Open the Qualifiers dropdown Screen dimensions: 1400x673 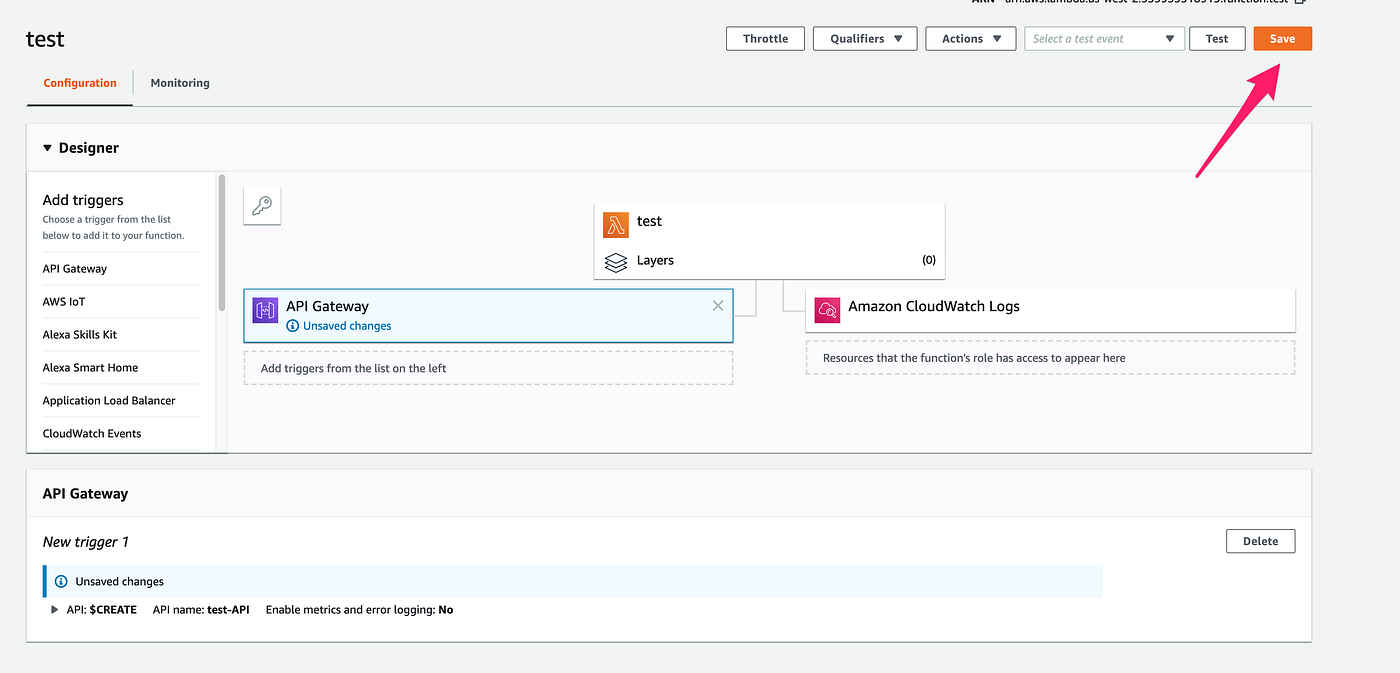pos(866,39)
